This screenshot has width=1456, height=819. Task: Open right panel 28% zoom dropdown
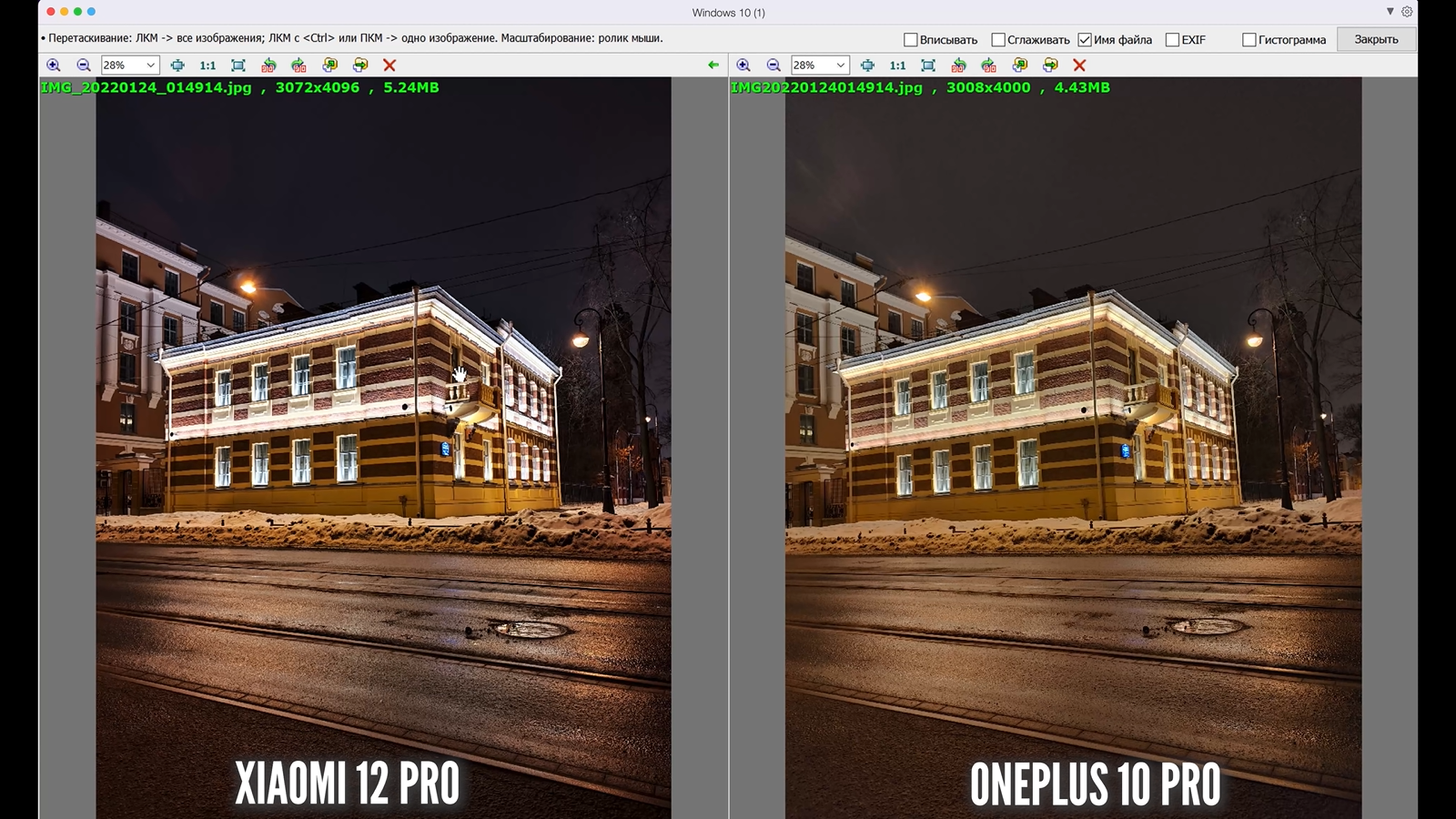(840, 66)
